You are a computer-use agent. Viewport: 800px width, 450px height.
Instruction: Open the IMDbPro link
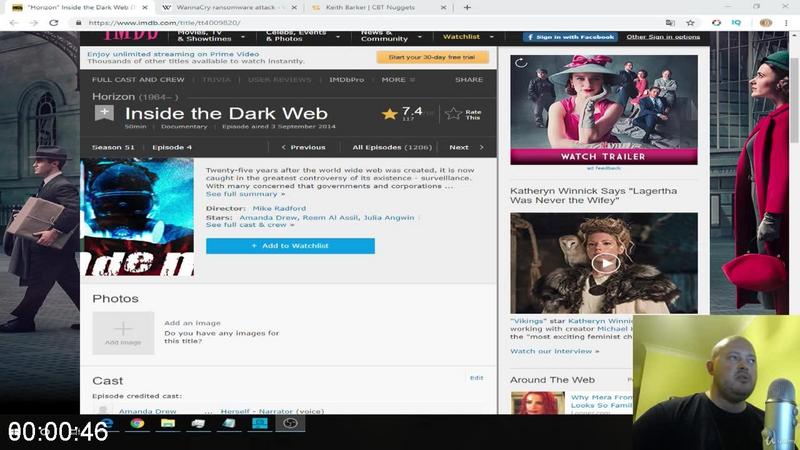point(347,80)
